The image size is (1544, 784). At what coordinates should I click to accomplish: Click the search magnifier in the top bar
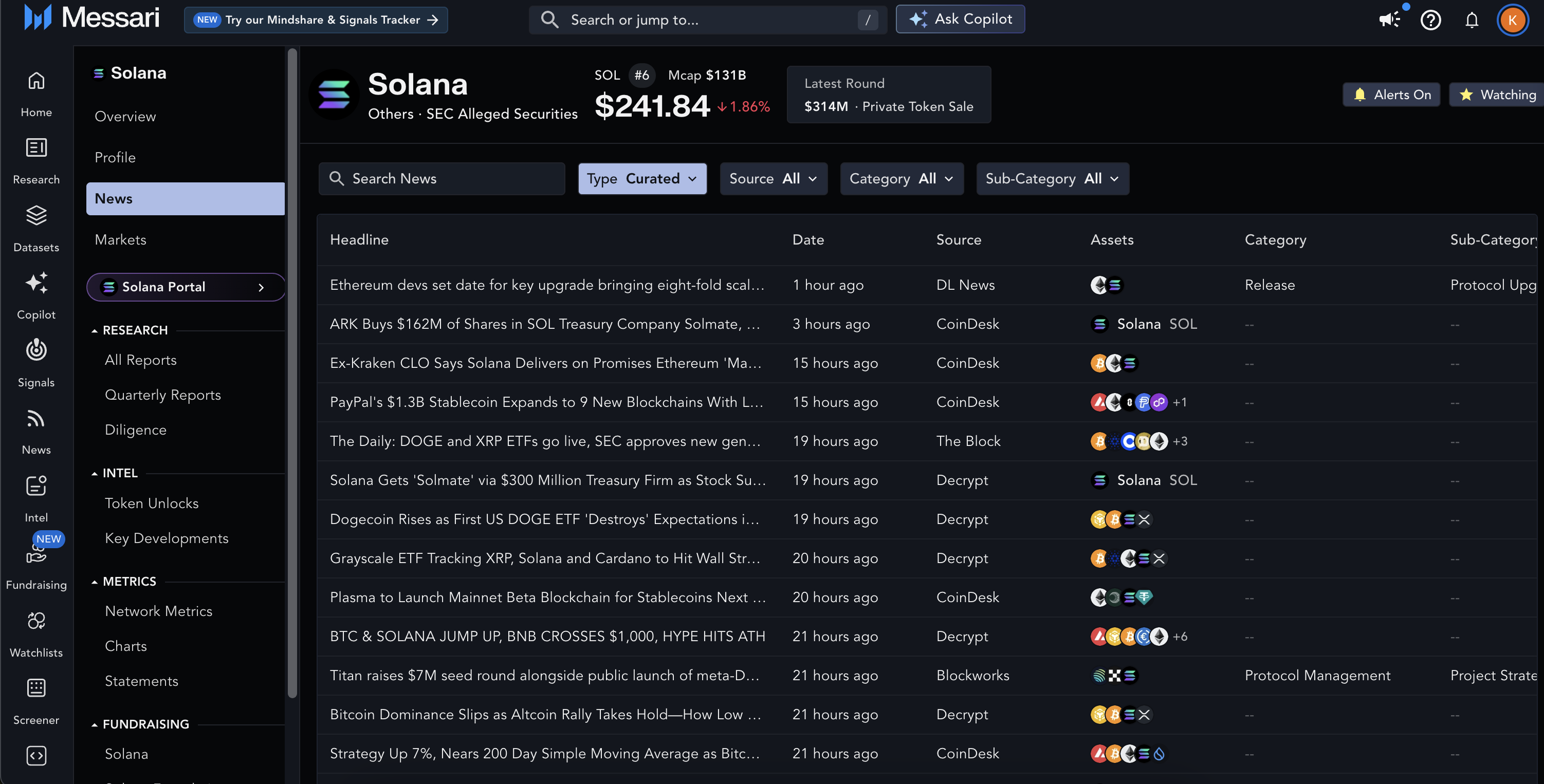(549, 20)
